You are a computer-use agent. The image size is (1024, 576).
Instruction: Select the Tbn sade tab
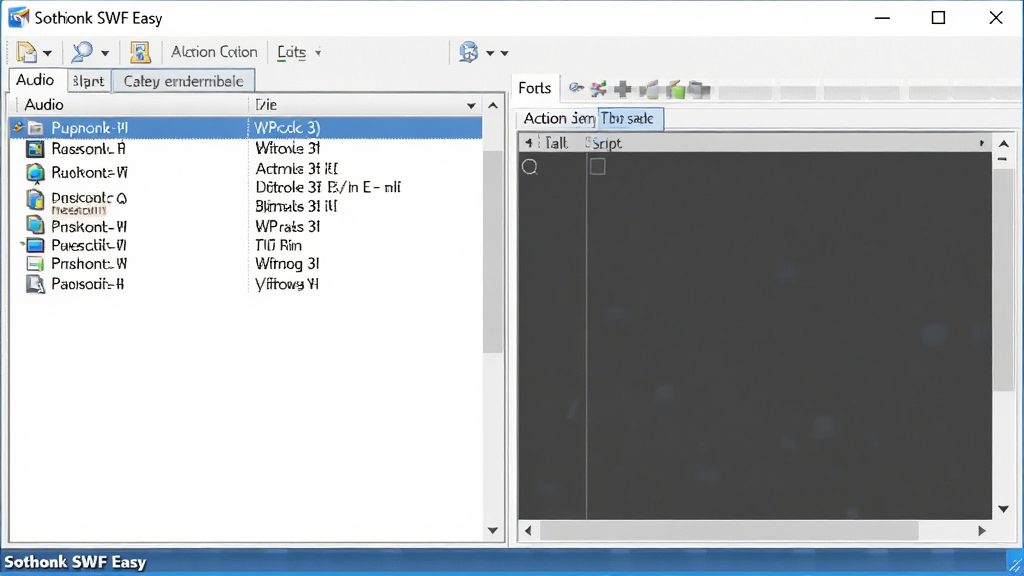(x=630, y=119)
